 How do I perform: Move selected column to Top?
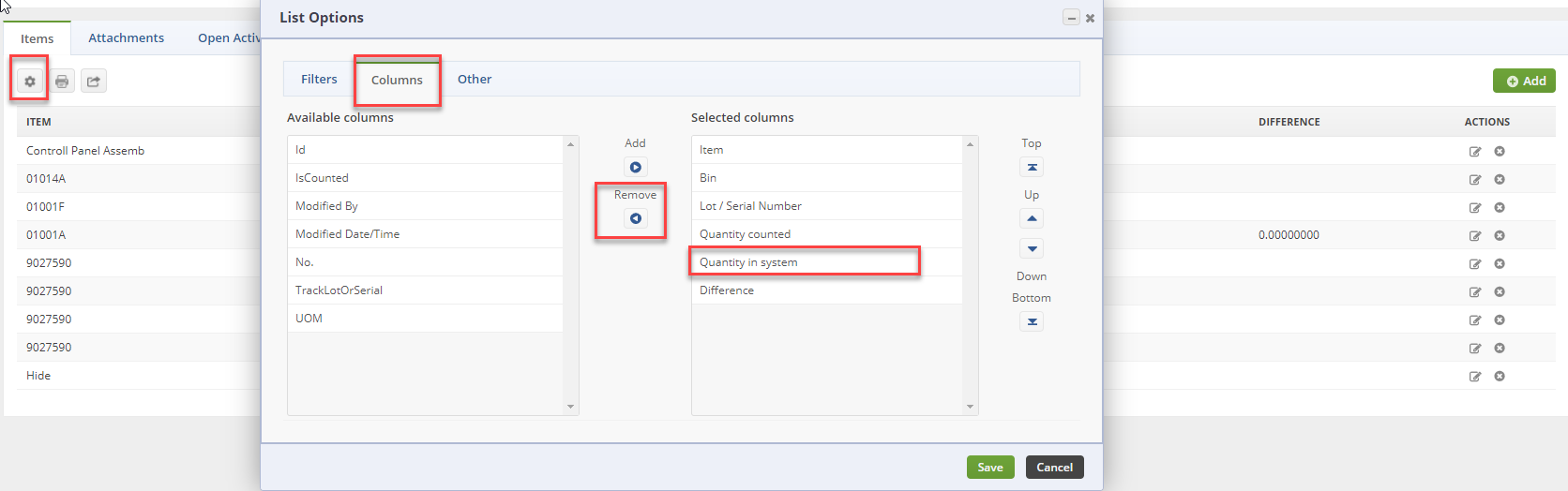[1032, 167]
